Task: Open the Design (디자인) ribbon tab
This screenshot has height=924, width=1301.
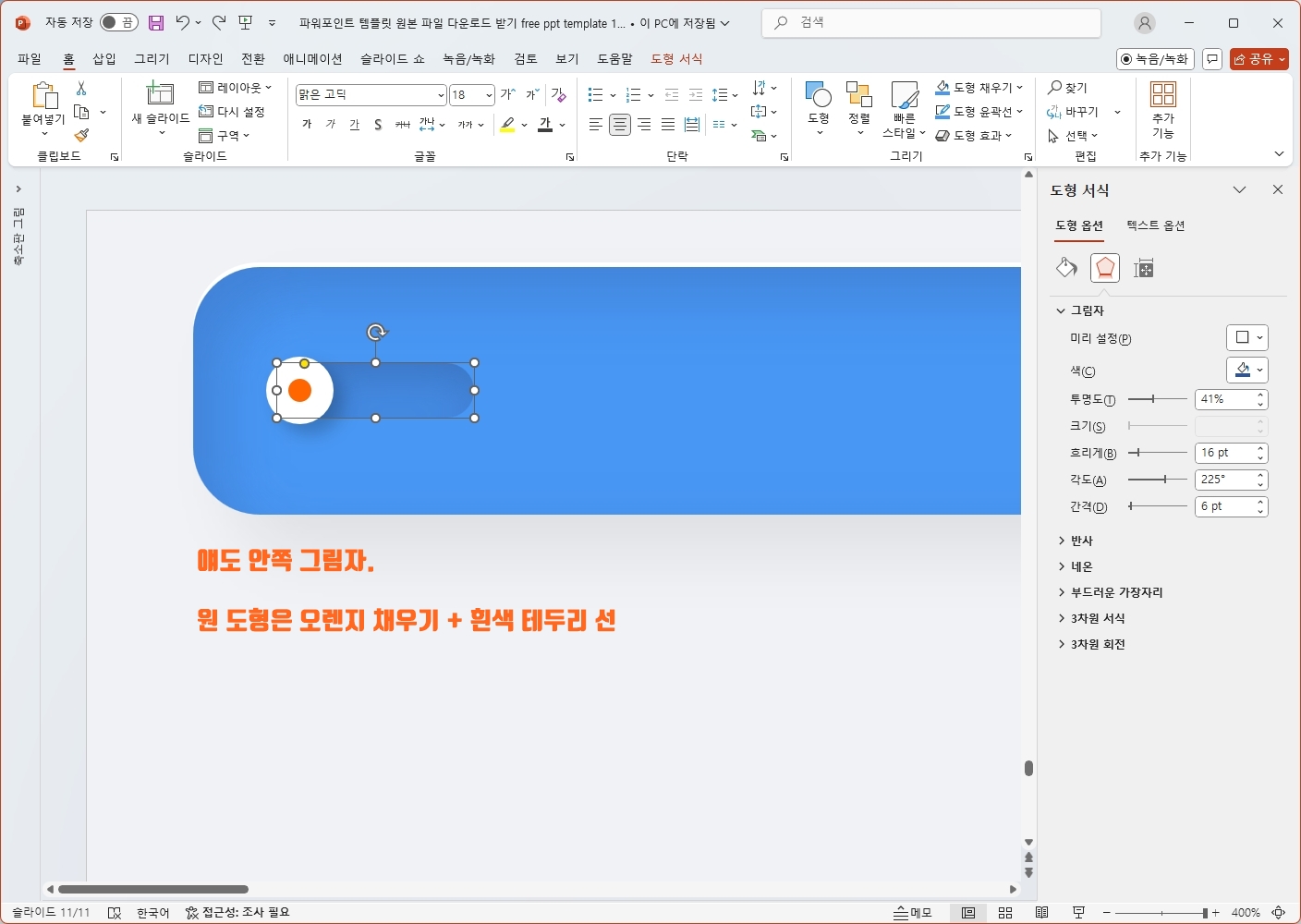Action: coord(206,59)
